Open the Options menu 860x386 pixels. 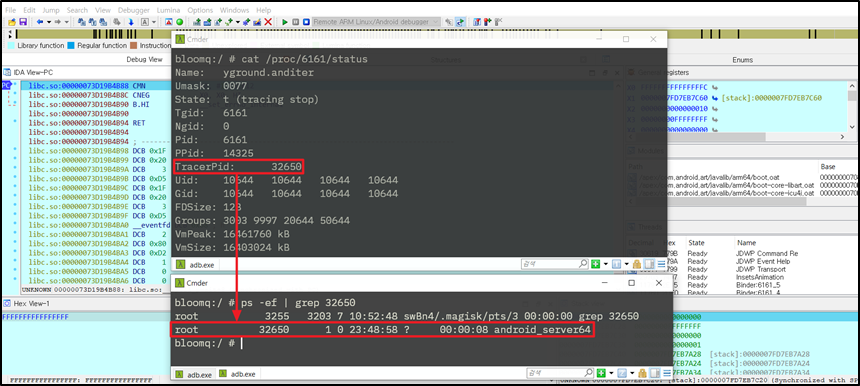(200, 10)
